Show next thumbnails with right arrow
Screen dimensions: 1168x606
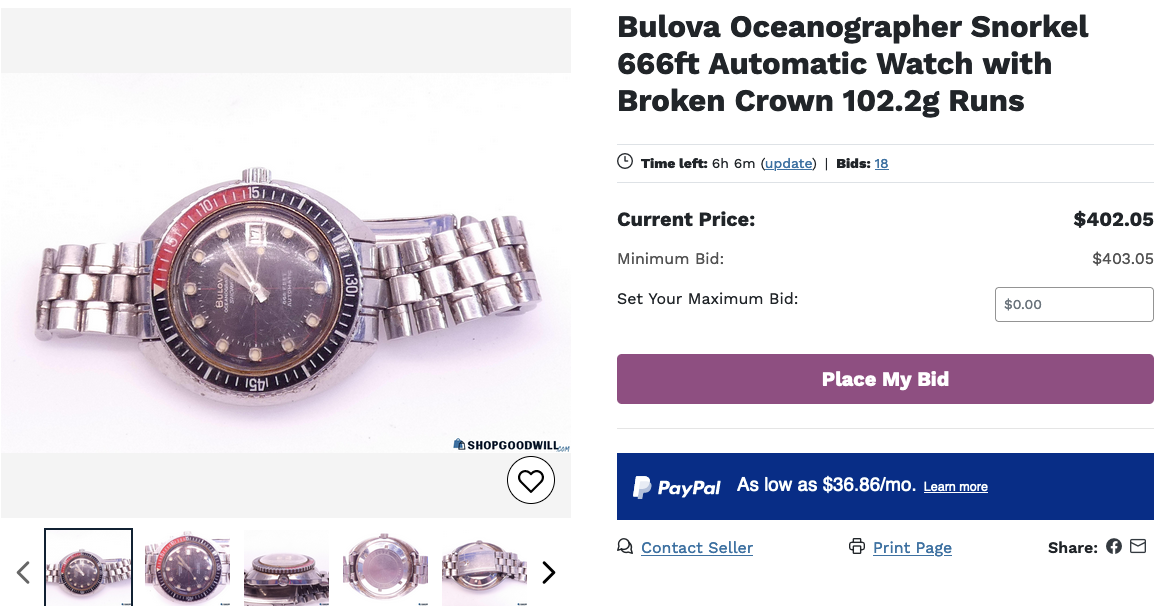coord(548,572)
